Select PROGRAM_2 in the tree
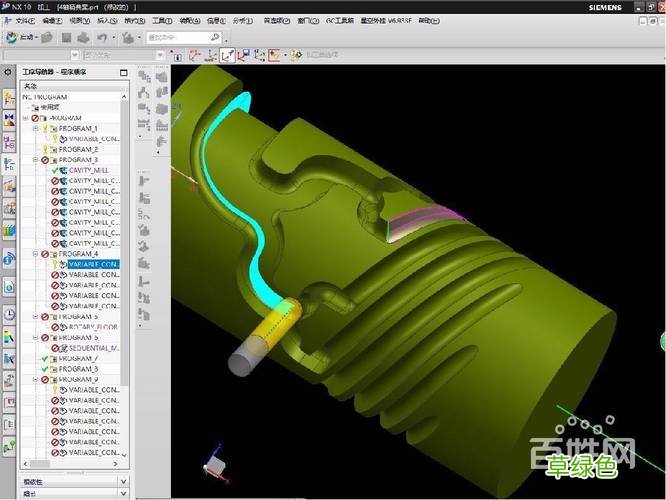The image size is (666, 500). [x=78, y=150]
